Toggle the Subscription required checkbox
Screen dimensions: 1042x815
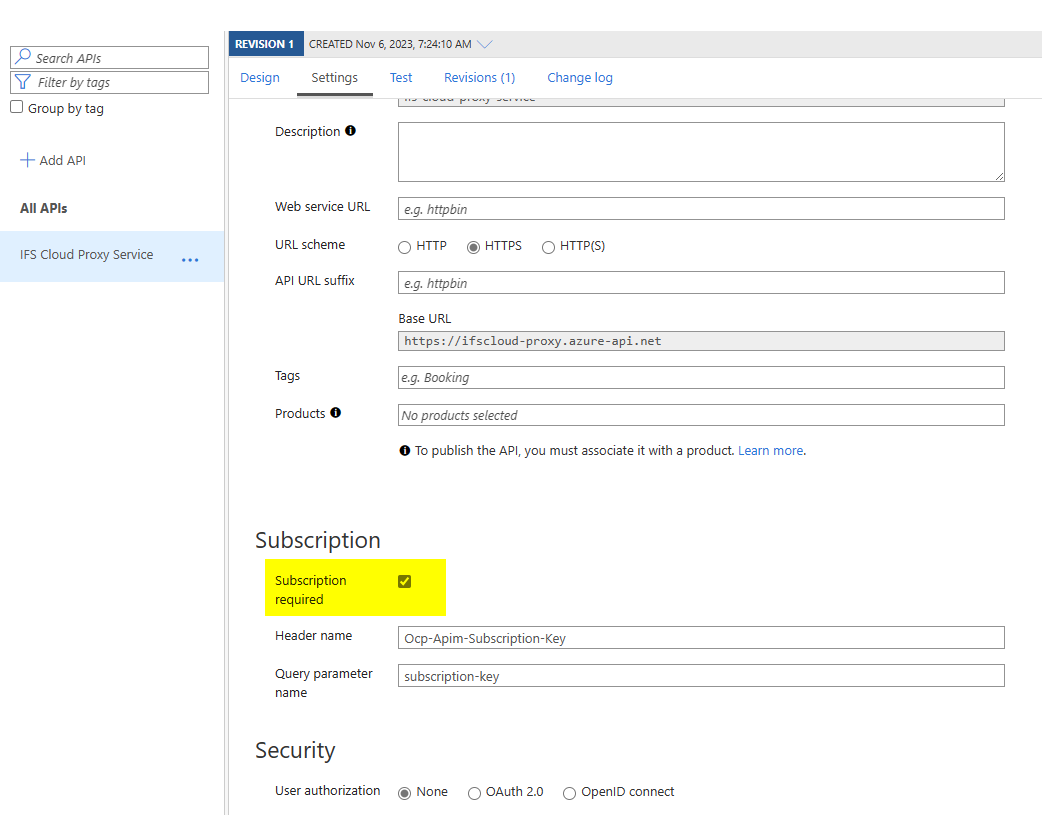click(x=404, y=581)
